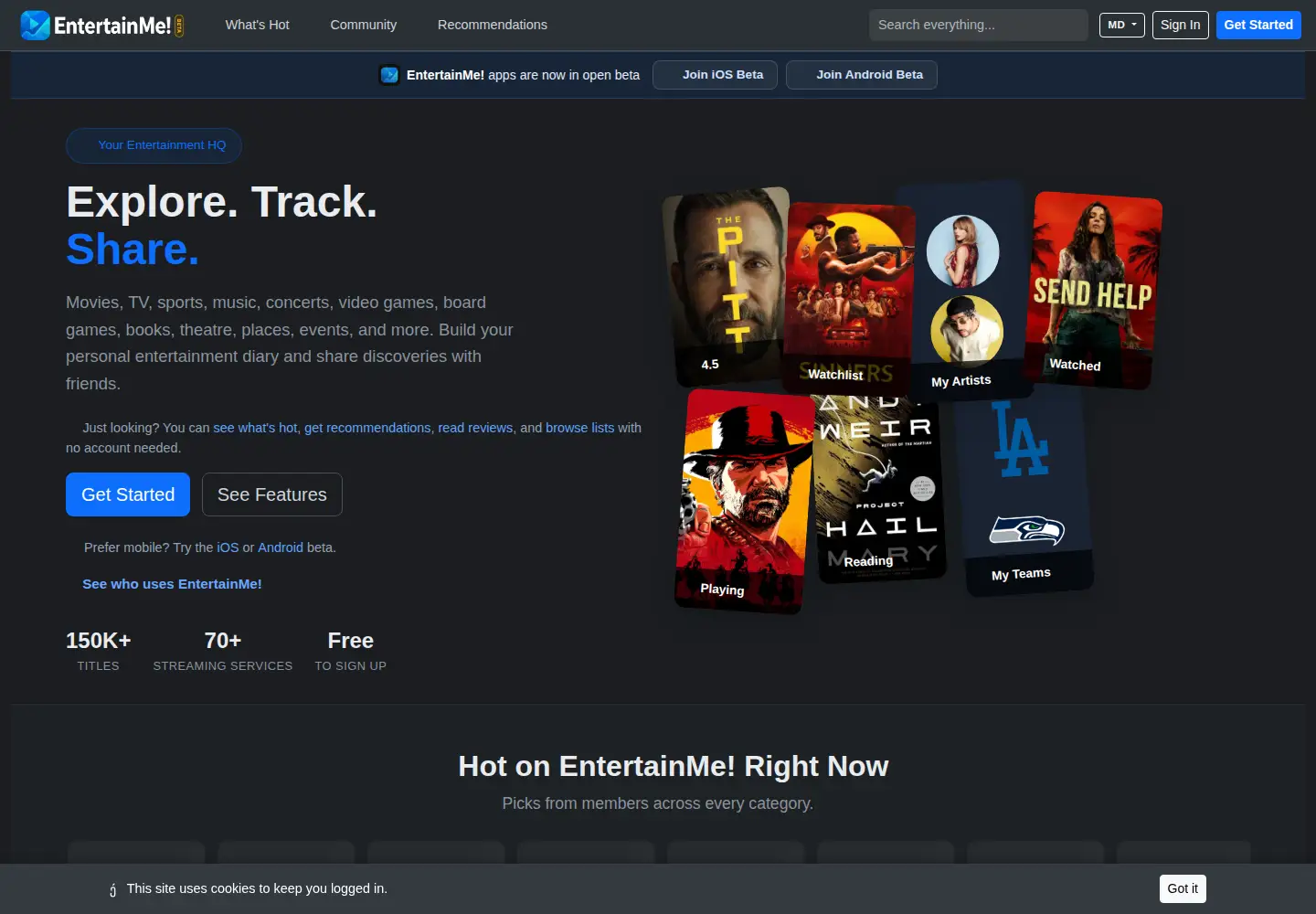Open See who uses EntertainMe! link

pos(172,584)
